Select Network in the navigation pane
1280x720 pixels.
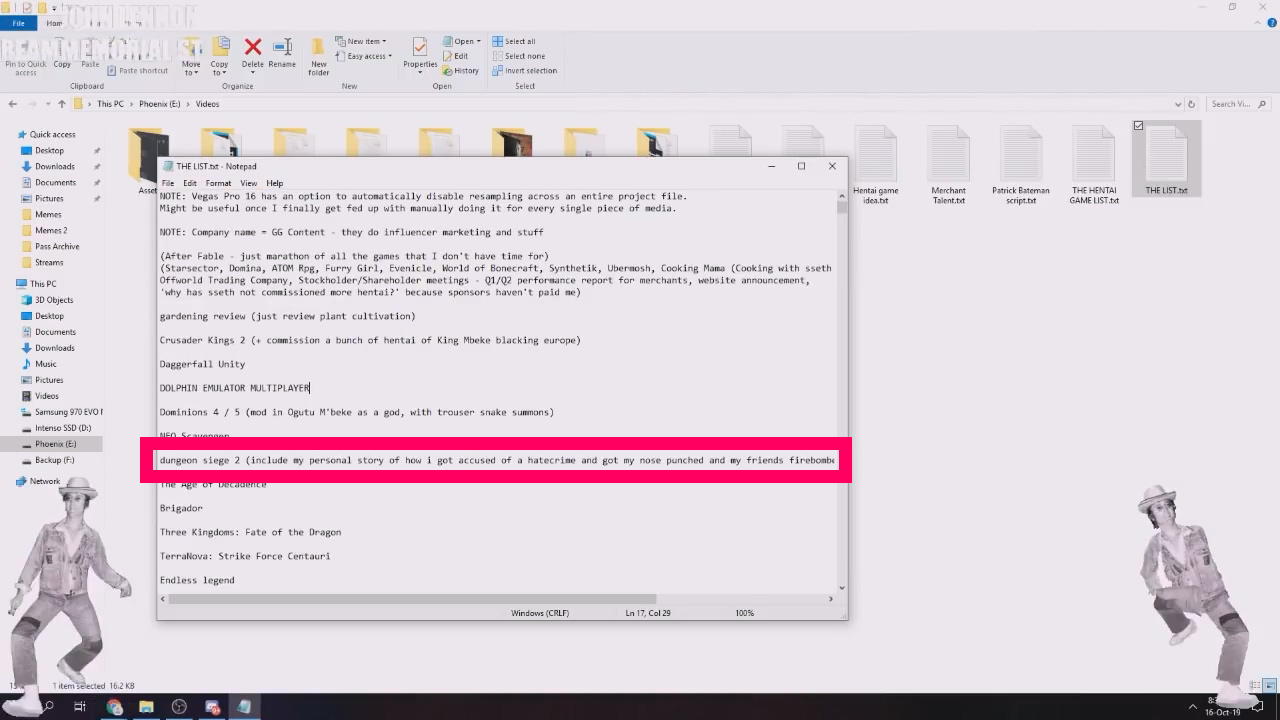point(44,481)
